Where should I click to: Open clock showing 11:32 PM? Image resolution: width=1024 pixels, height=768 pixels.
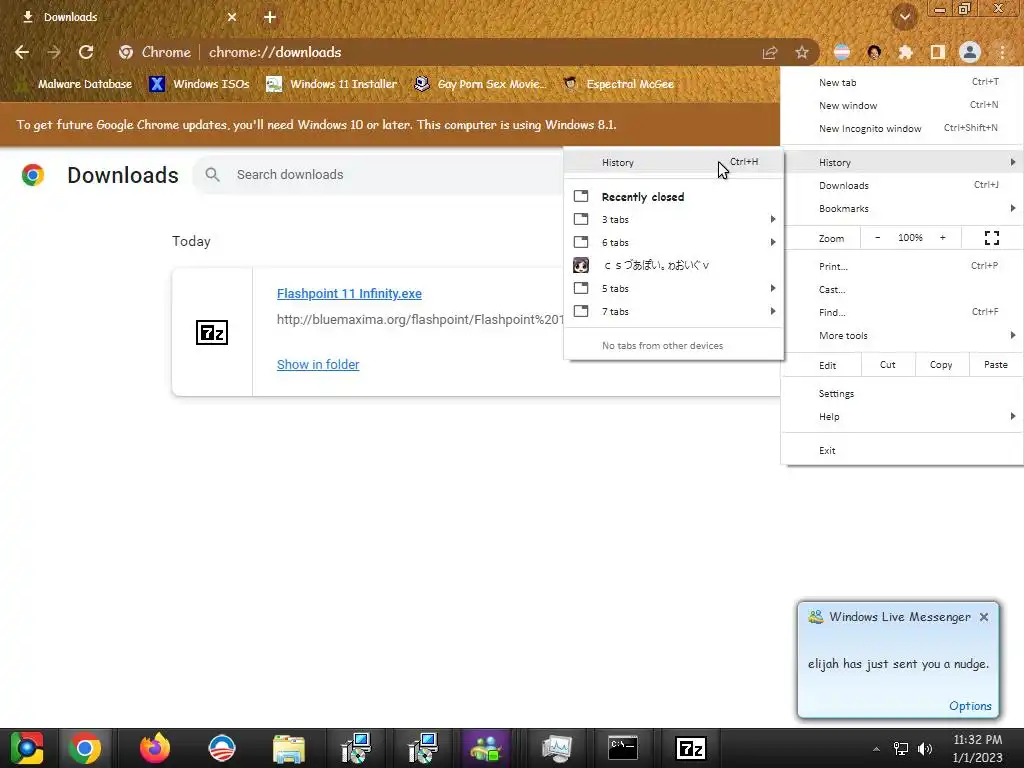tap(977, 748)
